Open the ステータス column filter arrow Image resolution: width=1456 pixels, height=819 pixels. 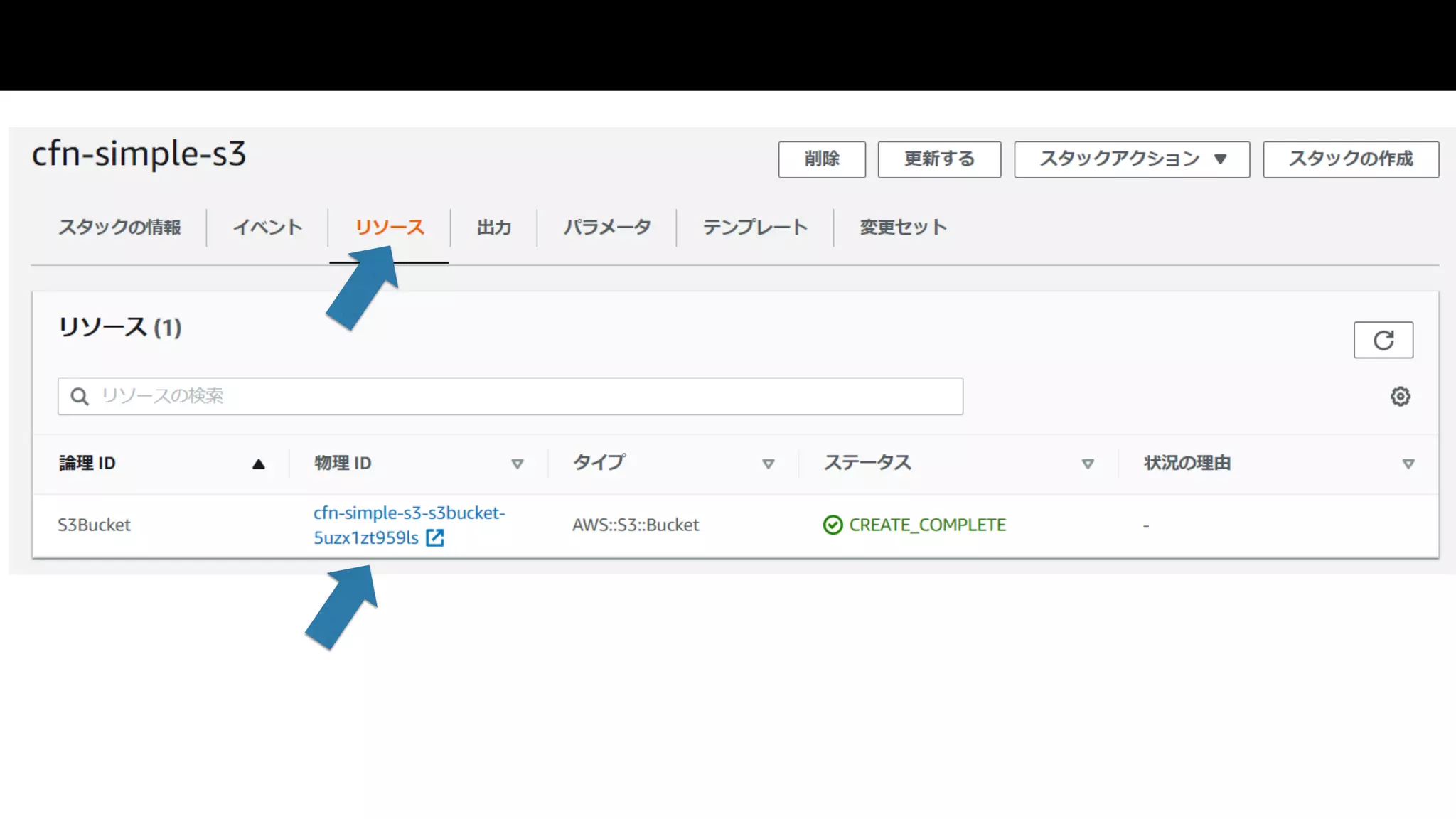tap(1087, 464)
